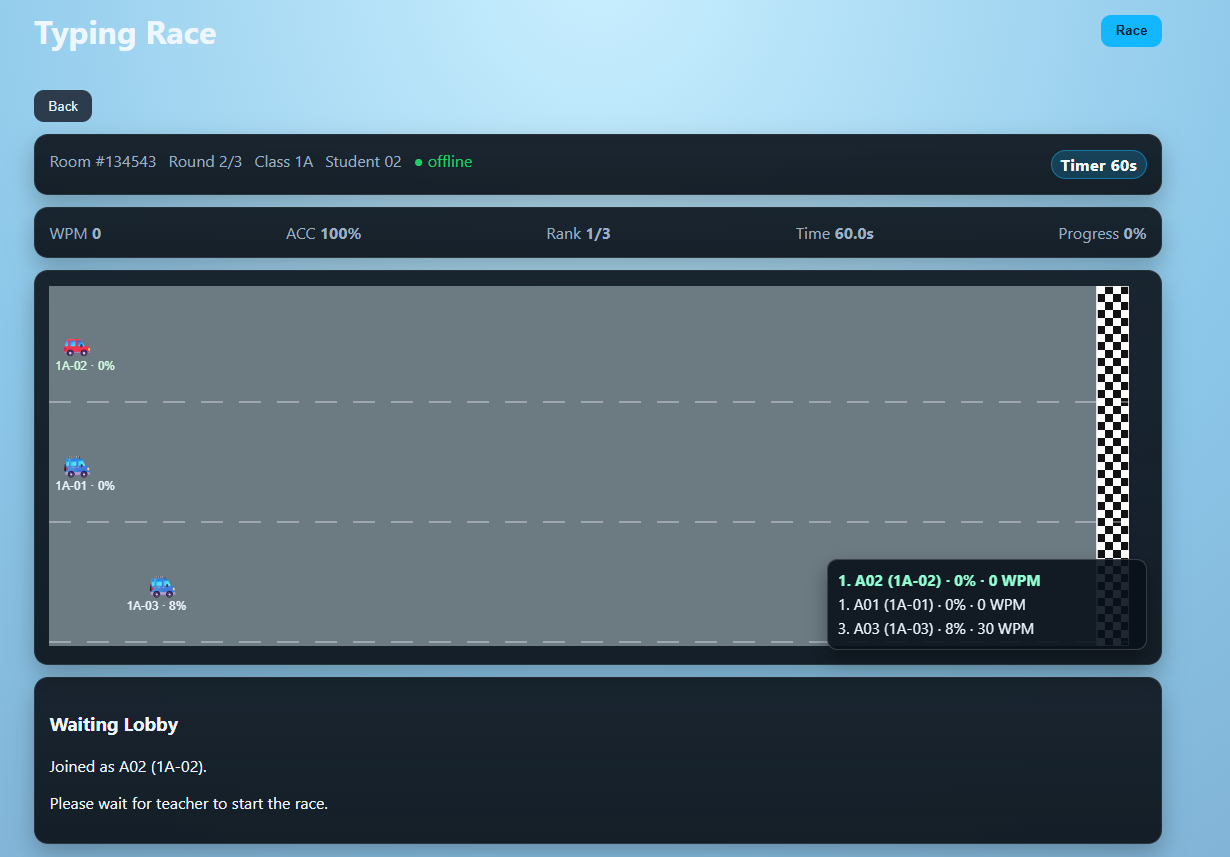Click the ACC 100% stat
Screen dimensions: 1230x857
pos(323,234)
